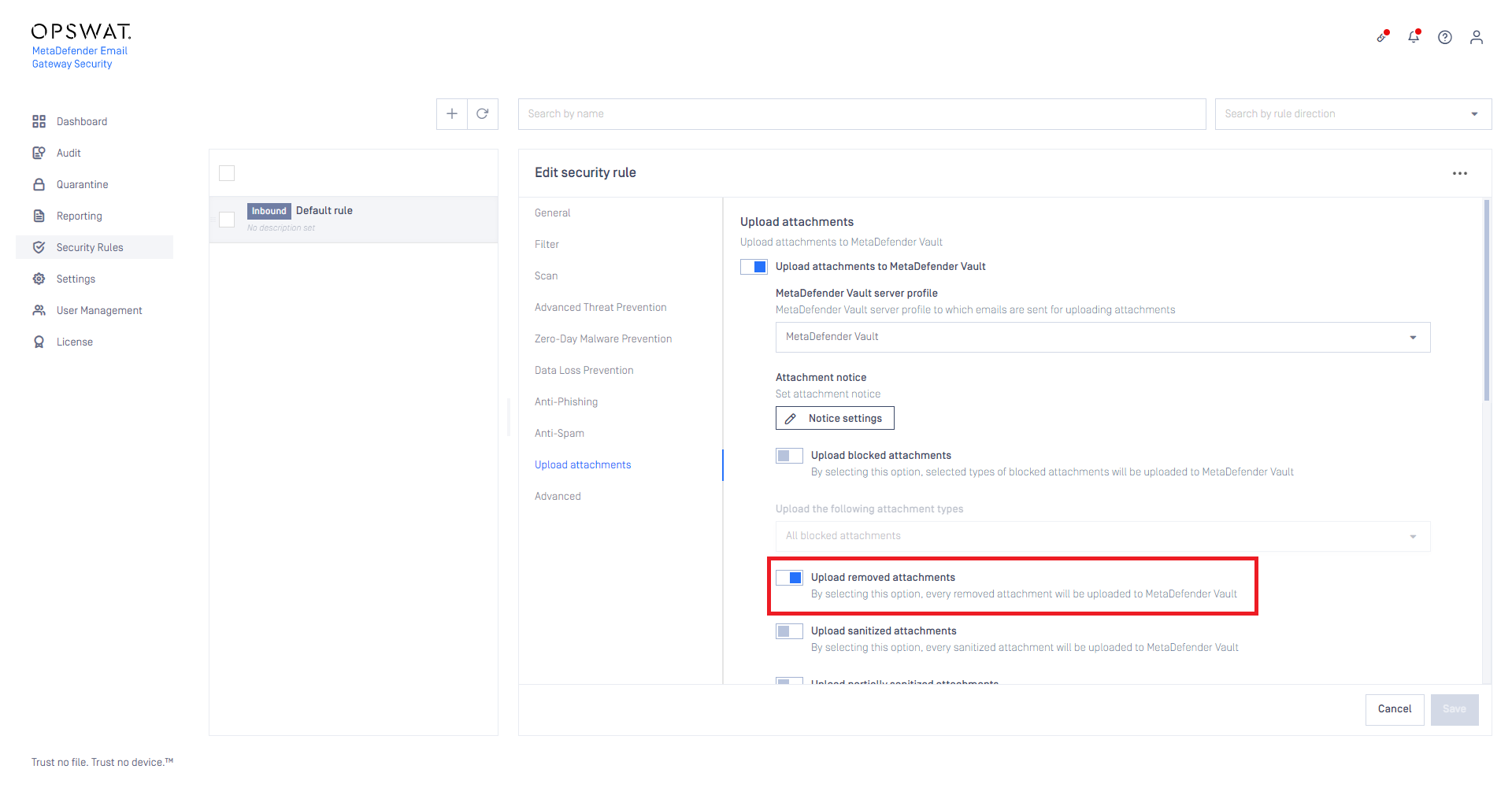Click the Inbound badge on Default rule
Screen dimensions: 1512x795
point(269,211)
